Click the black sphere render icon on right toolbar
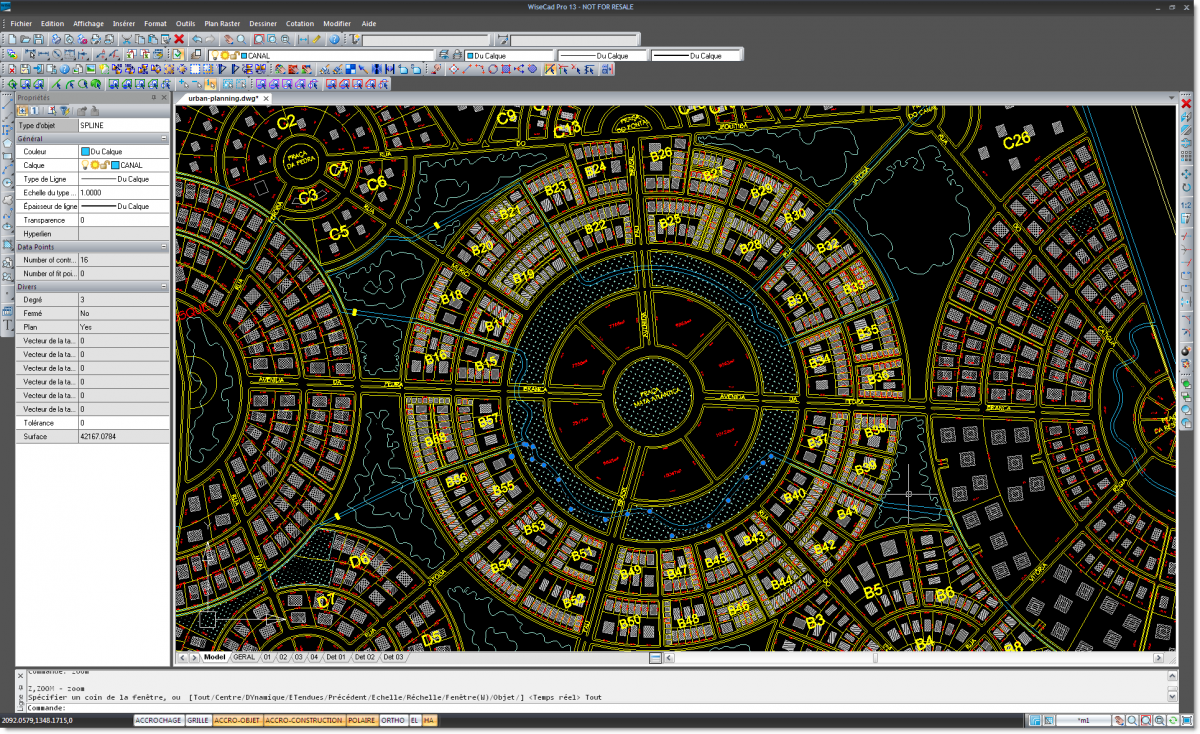This screenshot has width=1200, height=734. tap(1186, 351)
